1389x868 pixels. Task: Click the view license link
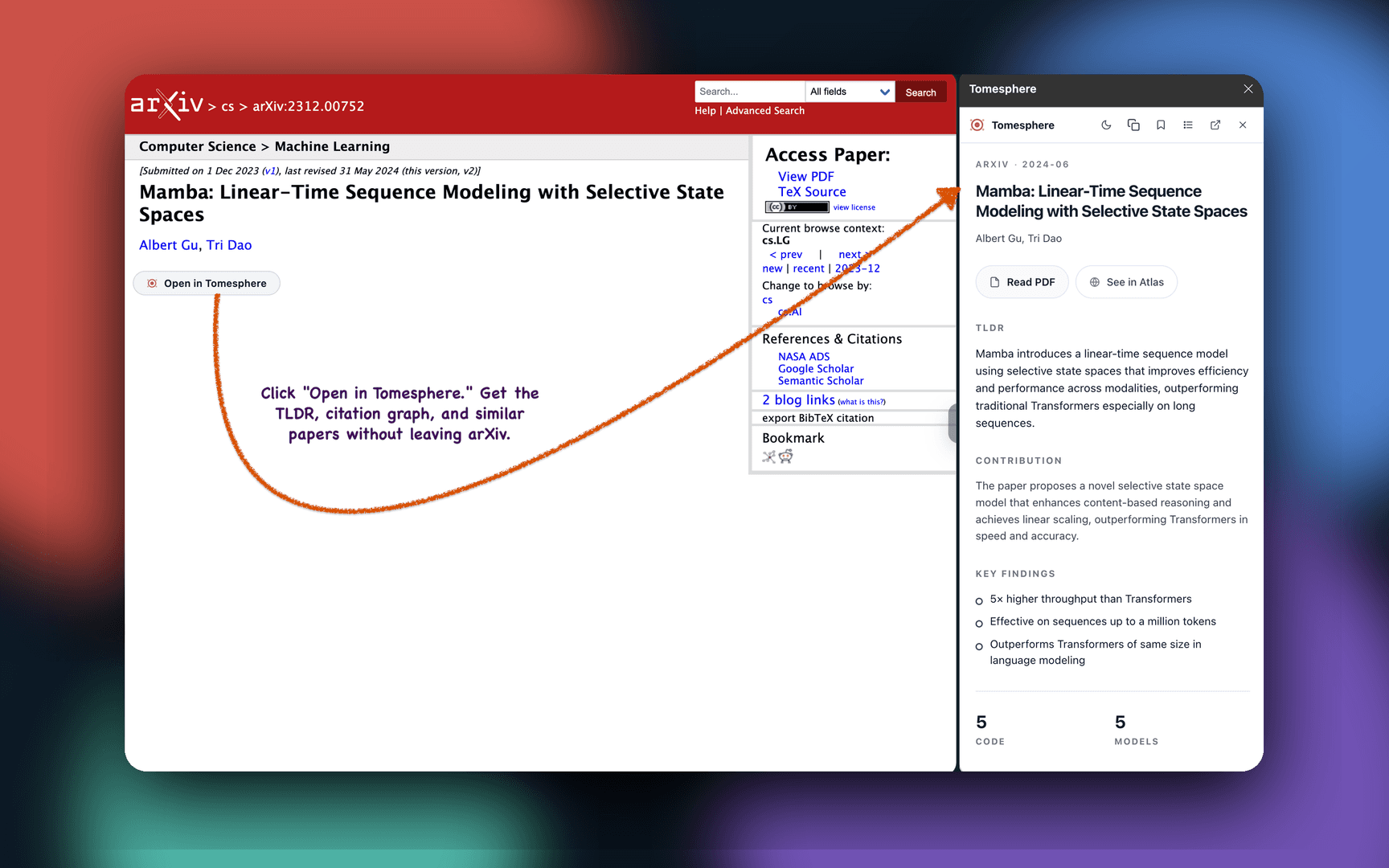point(854,207)
